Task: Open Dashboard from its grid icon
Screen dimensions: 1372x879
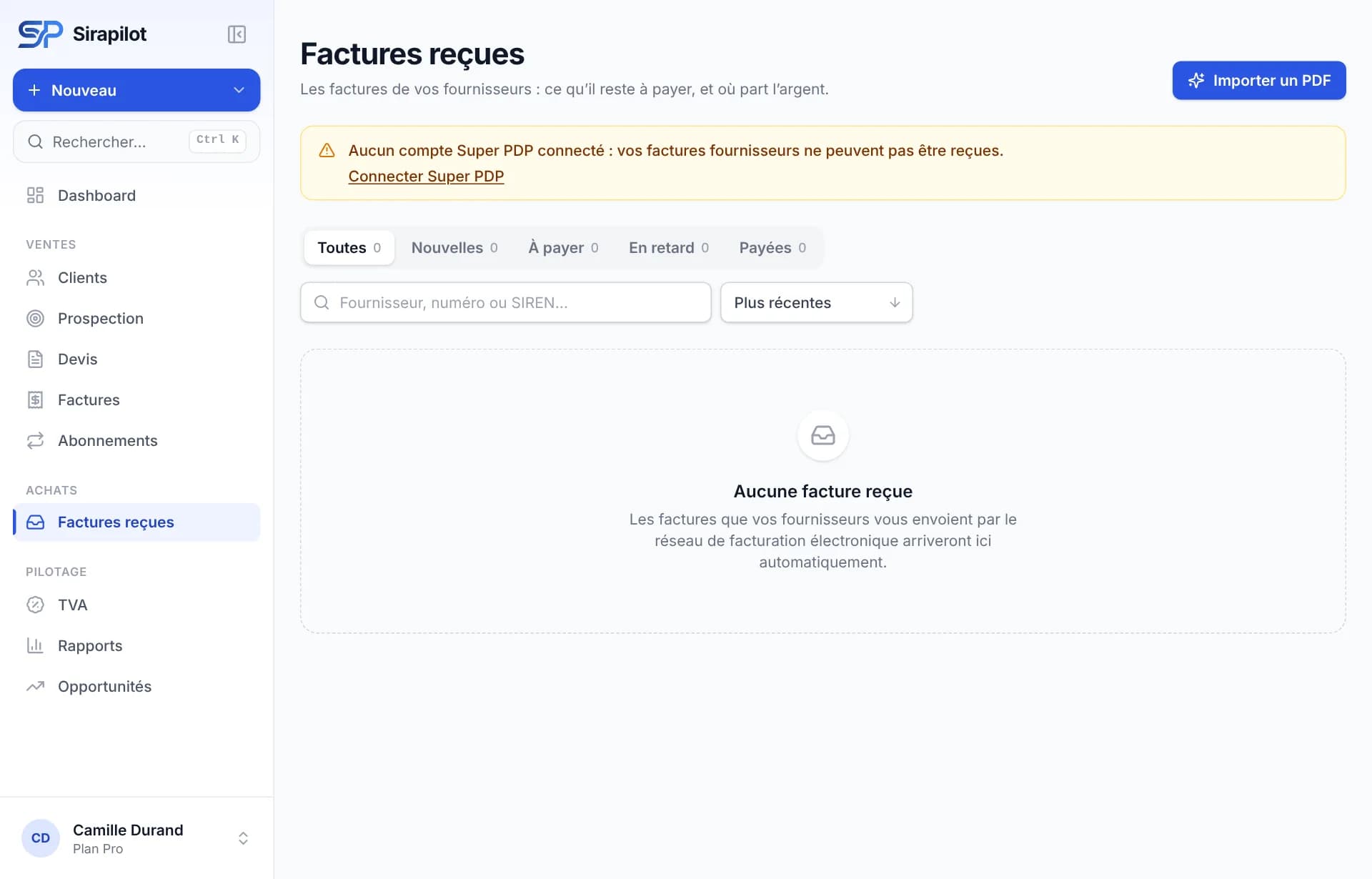Action: point(35,195)
